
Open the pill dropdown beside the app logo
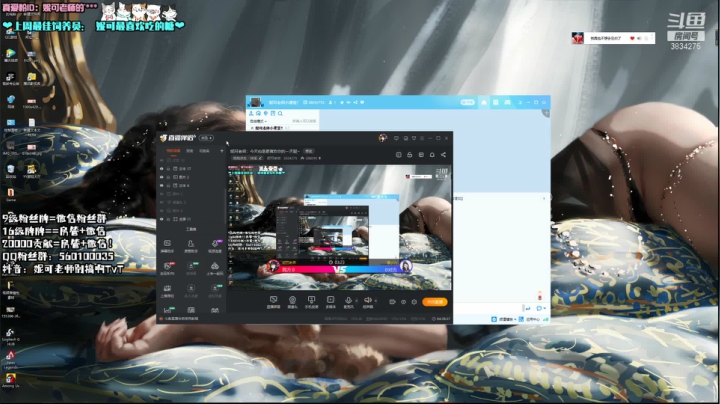coord(206,138)
